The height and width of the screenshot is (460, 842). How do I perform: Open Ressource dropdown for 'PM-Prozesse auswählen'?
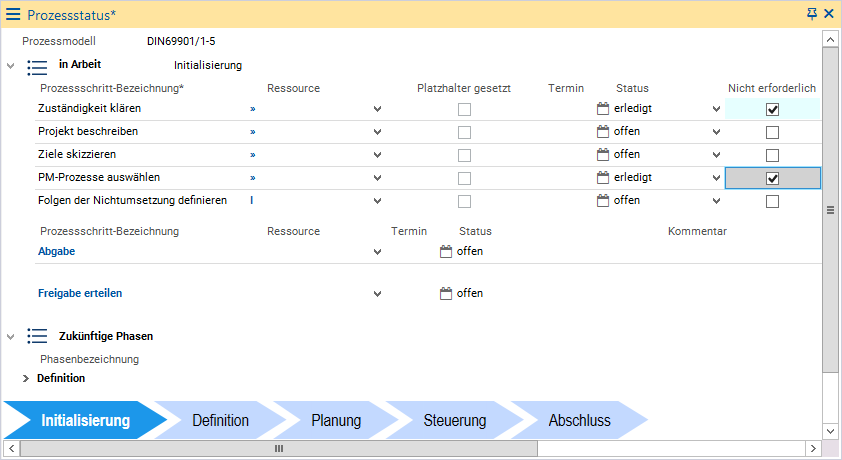378,178
